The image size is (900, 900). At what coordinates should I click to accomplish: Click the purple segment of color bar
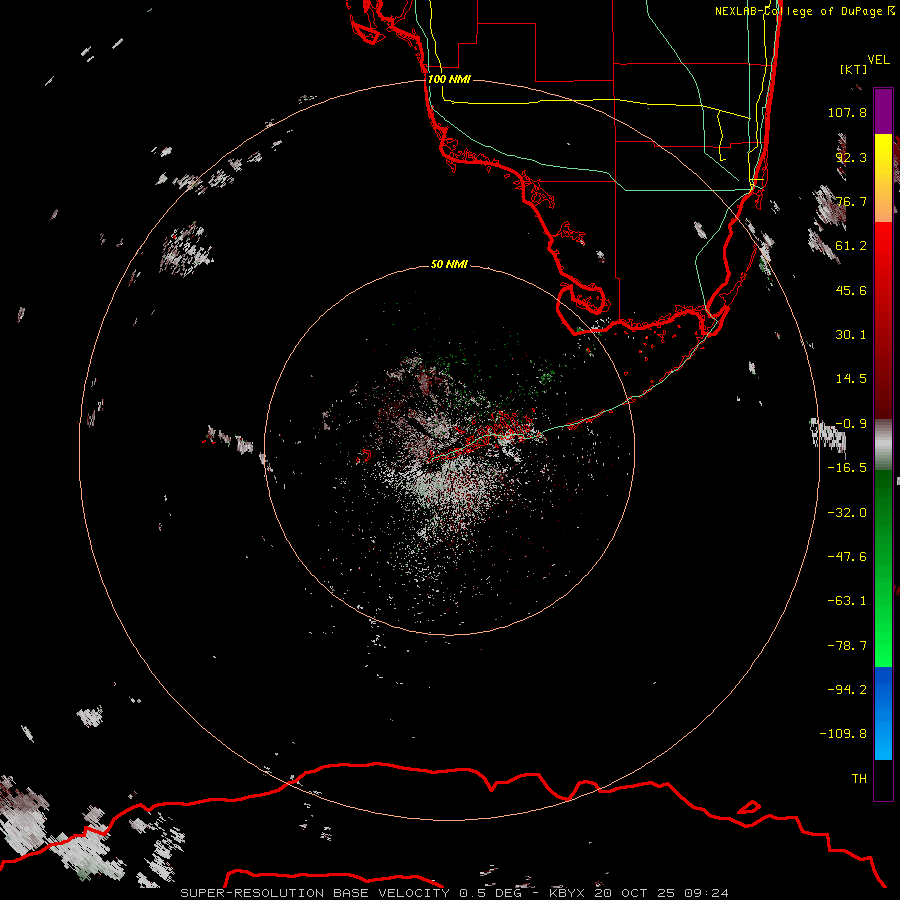point(883,111)
